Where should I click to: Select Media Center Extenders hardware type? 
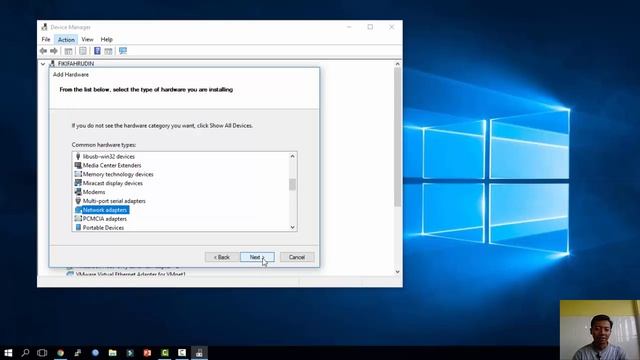(x=112, y=165)
